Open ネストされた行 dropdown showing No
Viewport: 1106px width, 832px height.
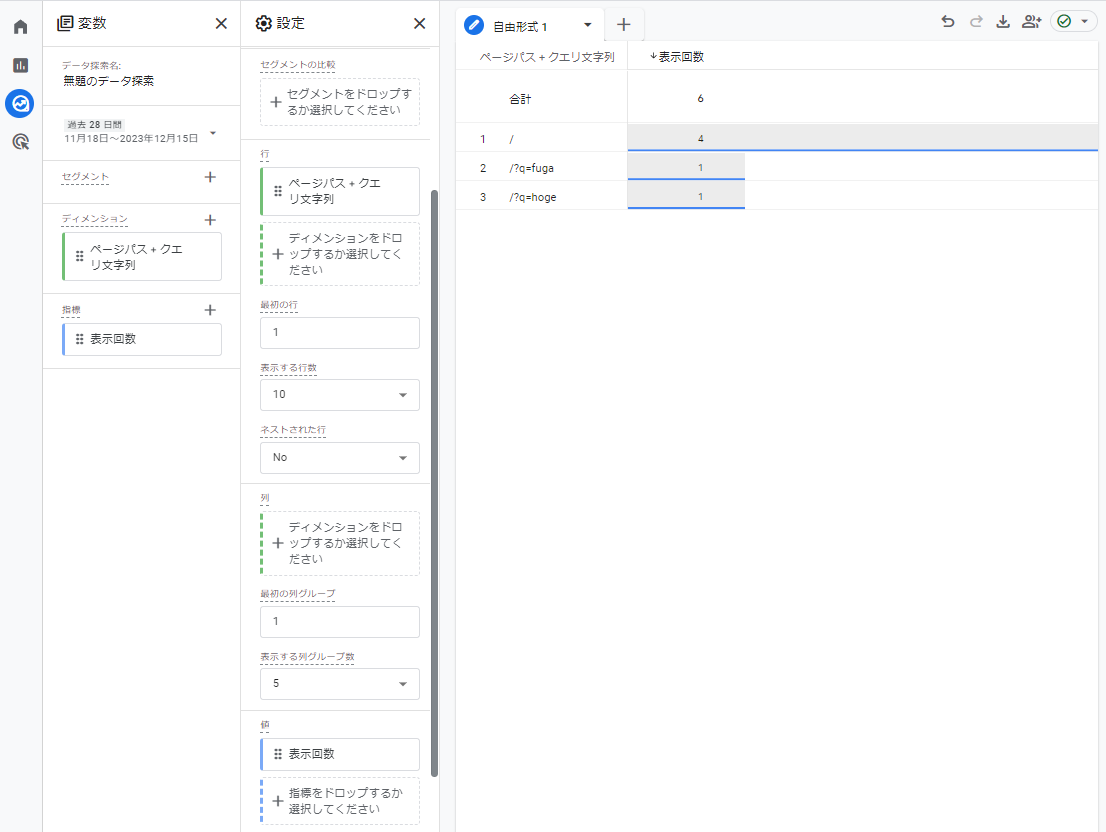click(x=340, y=458)
